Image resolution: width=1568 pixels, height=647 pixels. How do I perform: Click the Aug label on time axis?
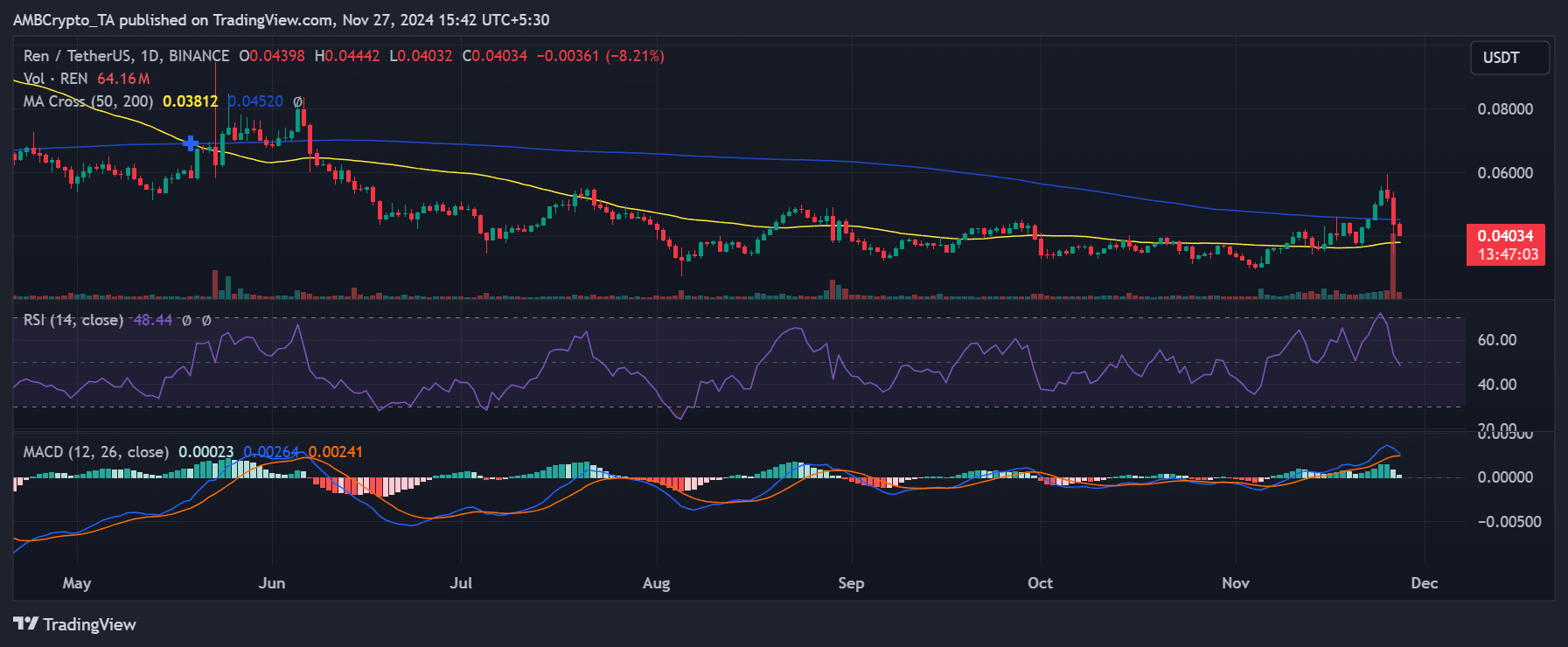pos(657,583)
